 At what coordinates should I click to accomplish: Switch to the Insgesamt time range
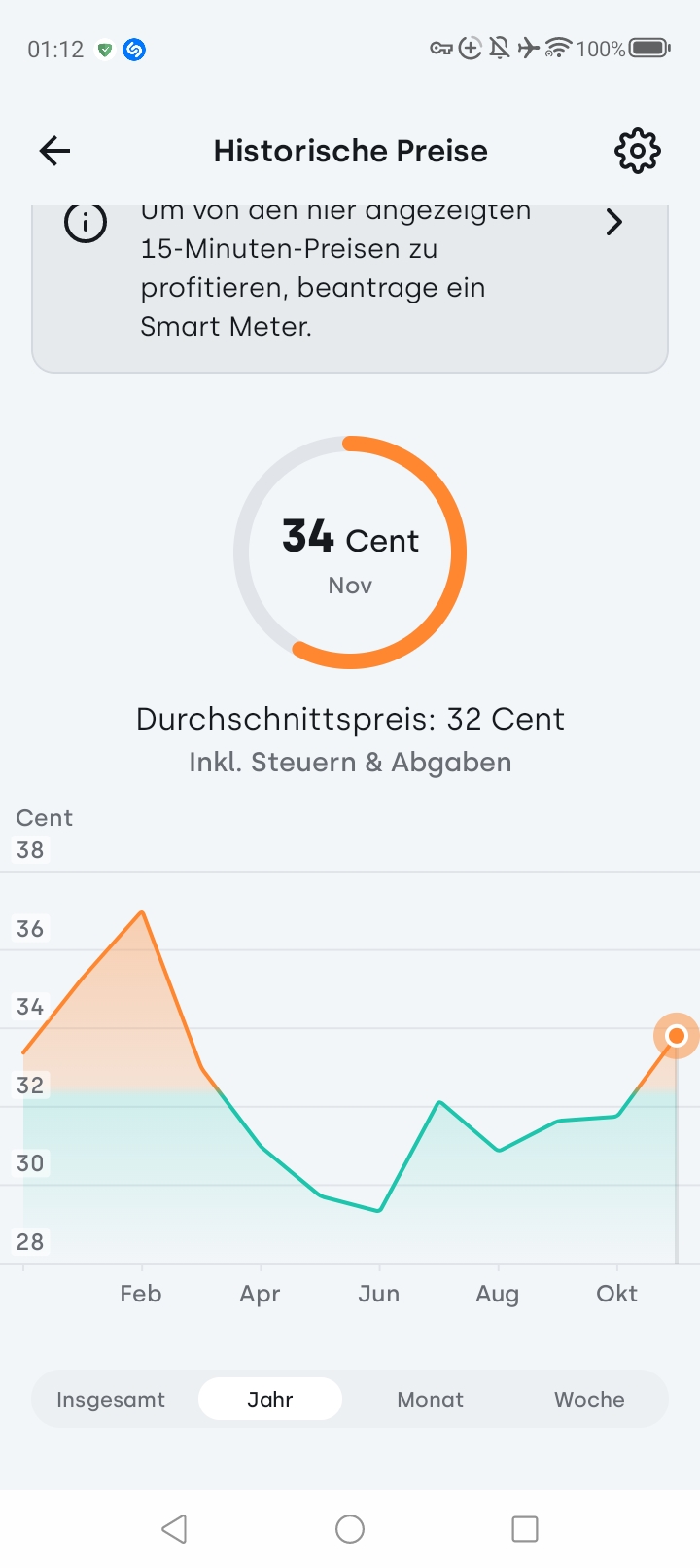pyautogui.click(x=111, y=1399)
